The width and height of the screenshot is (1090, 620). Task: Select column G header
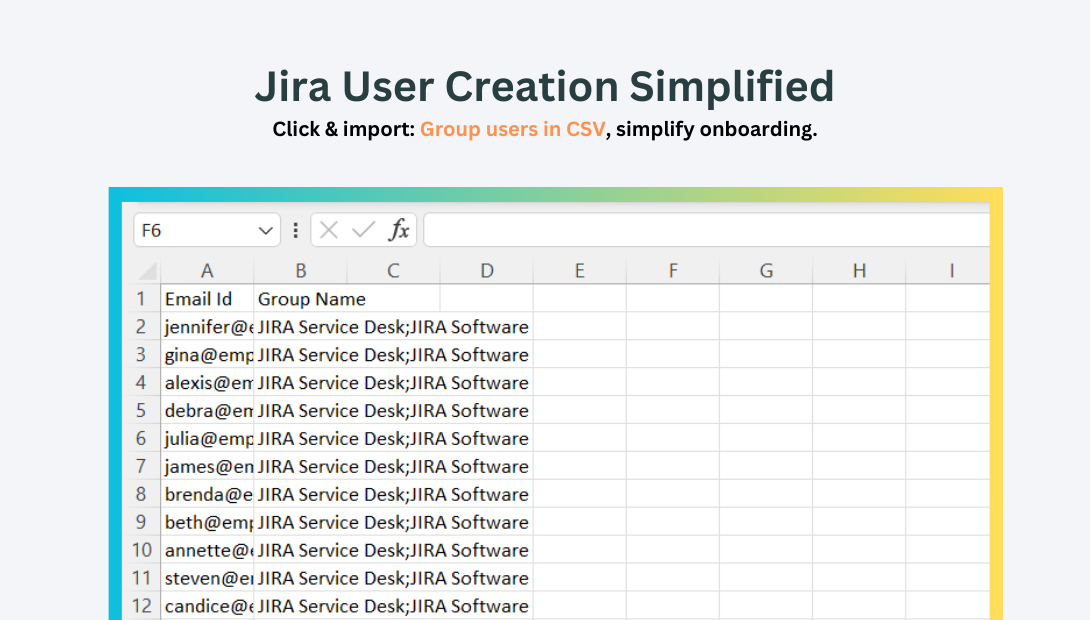coord(766,270)
